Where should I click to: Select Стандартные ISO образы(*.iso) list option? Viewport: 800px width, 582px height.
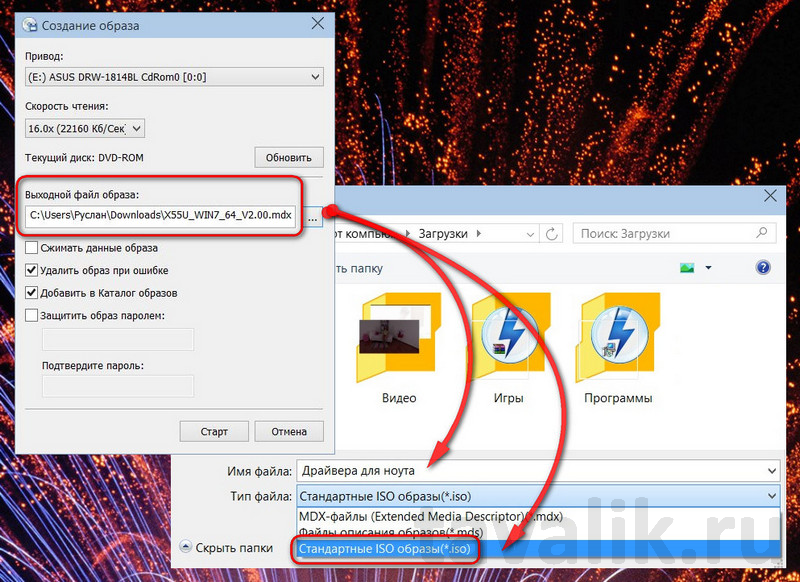tap(536, 549)
